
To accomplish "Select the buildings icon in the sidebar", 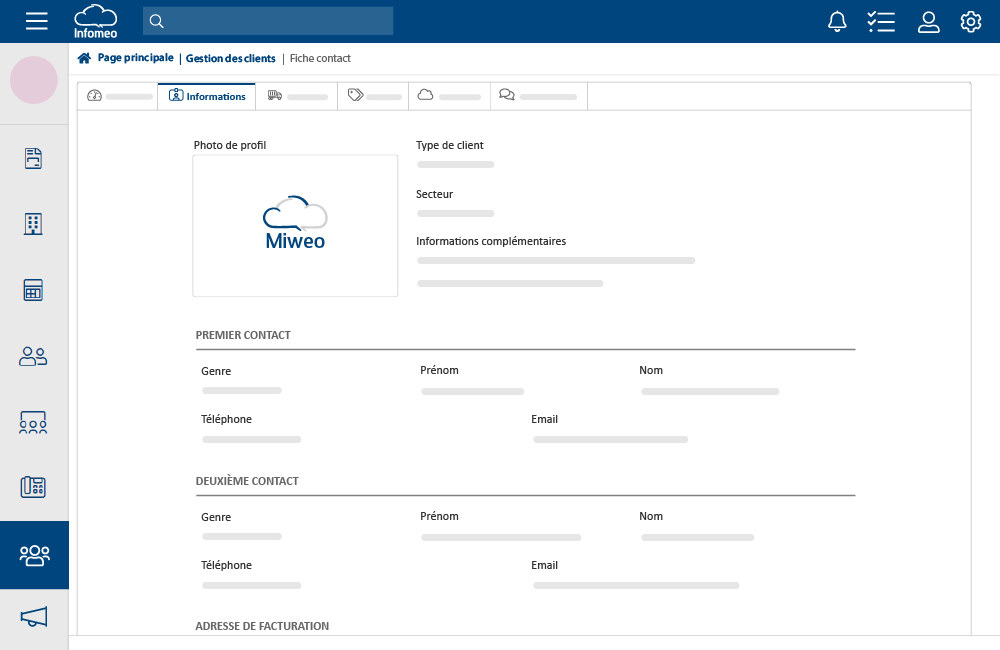I will pos(33,224).
